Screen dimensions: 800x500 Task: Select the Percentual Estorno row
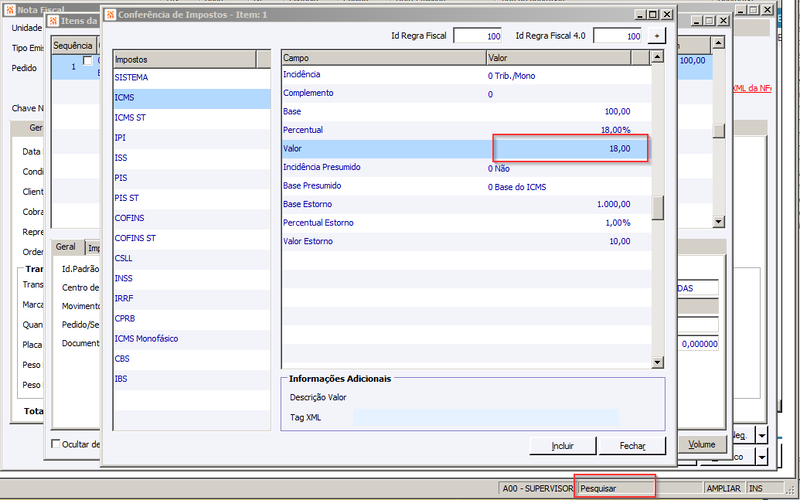point(466,223)
